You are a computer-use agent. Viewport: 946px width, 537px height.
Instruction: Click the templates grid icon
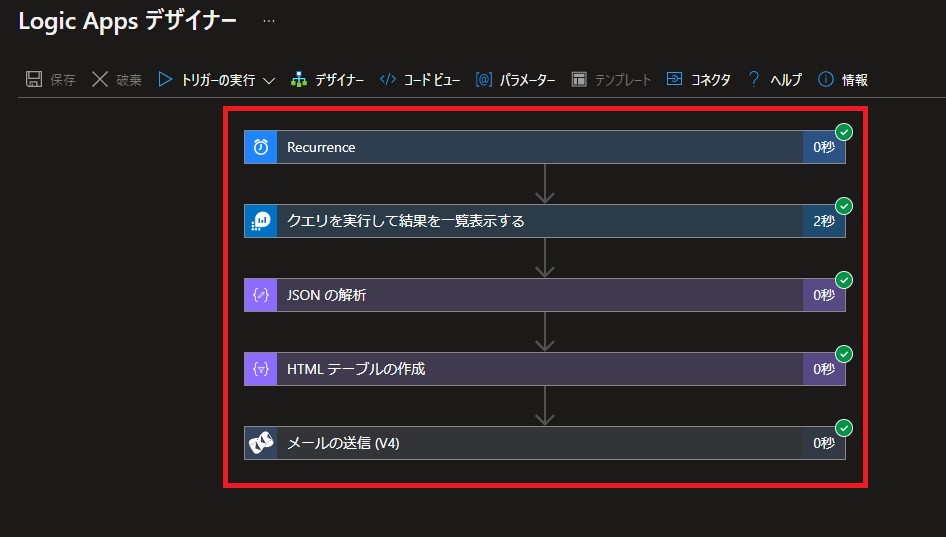click(579, 79)
